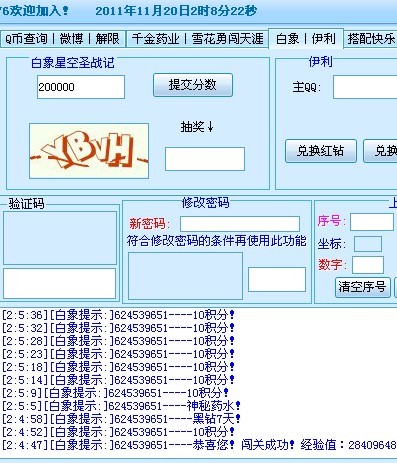Select the 黑钻7天 log line
Screen dimensions: 397x463
(121, 419)
